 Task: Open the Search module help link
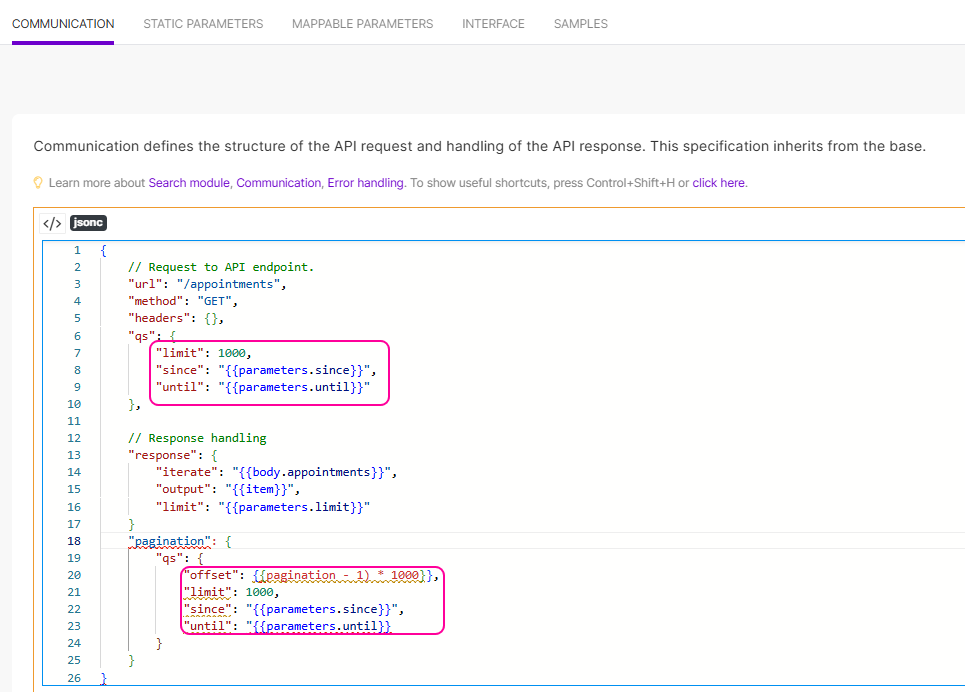[189, 183]
